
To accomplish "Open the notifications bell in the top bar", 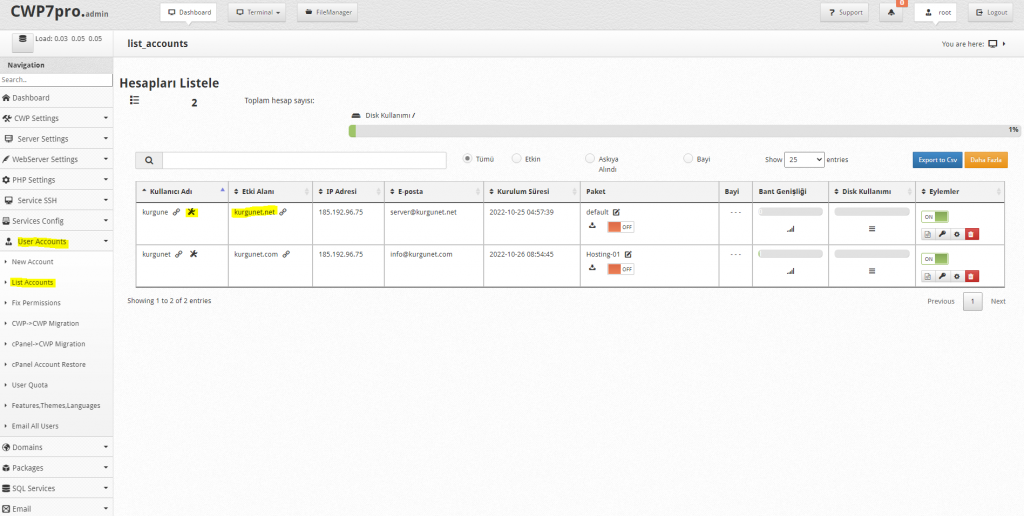I will coord(891,12).
